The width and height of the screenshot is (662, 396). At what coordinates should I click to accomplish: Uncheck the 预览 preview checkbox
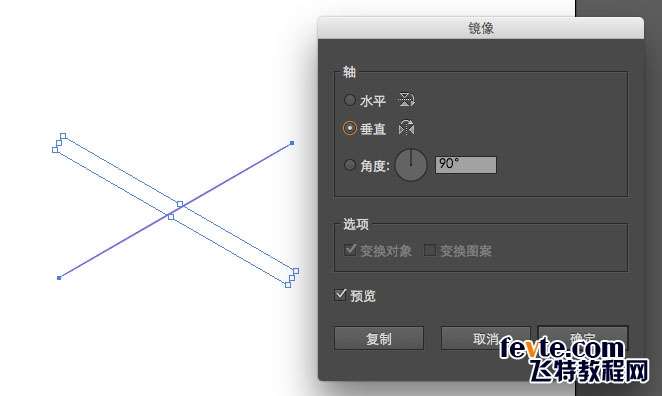pos(340,295)
